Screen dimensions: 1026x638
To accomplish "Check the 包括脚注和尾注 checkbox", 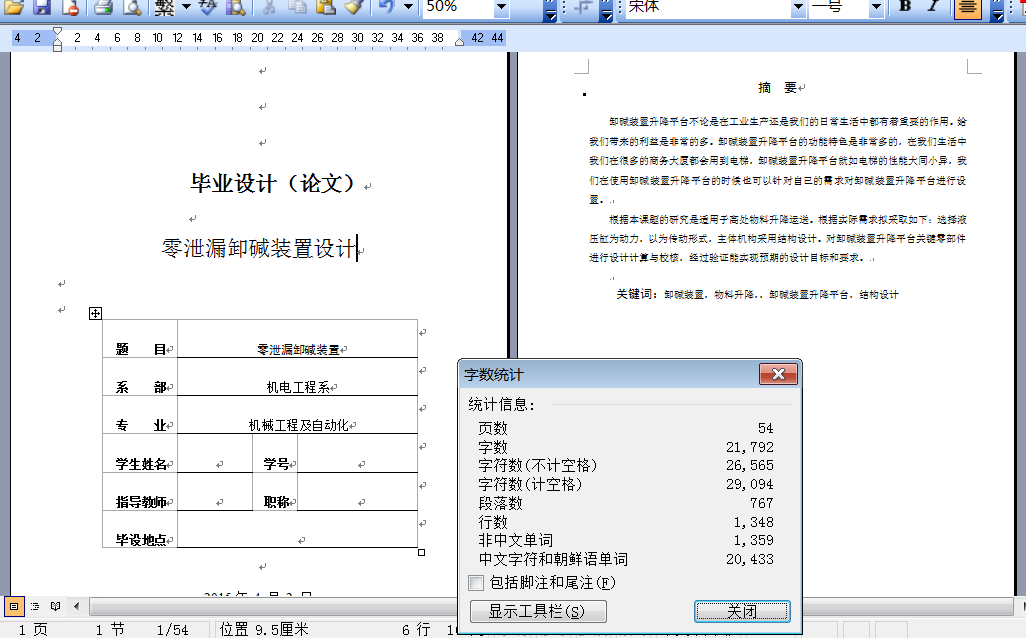I will click(476, 582).
